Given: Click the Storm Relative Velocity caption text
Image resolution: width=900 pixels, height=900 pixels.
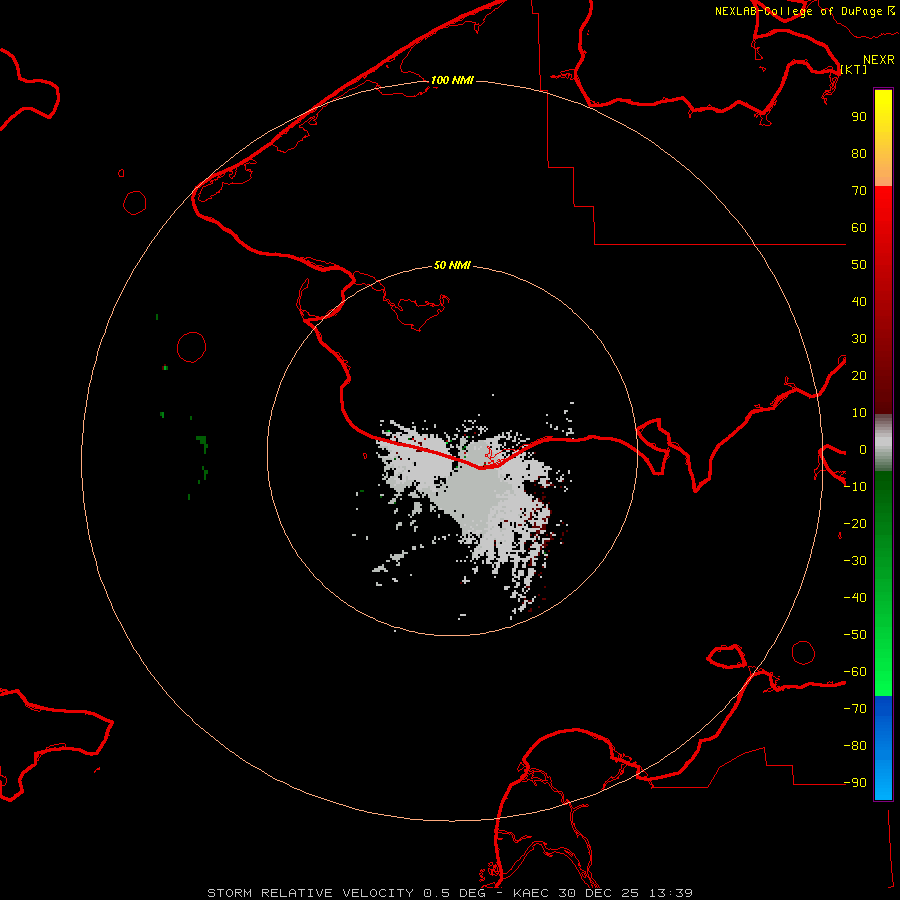Looking at the screenshot, I should 310,893.
